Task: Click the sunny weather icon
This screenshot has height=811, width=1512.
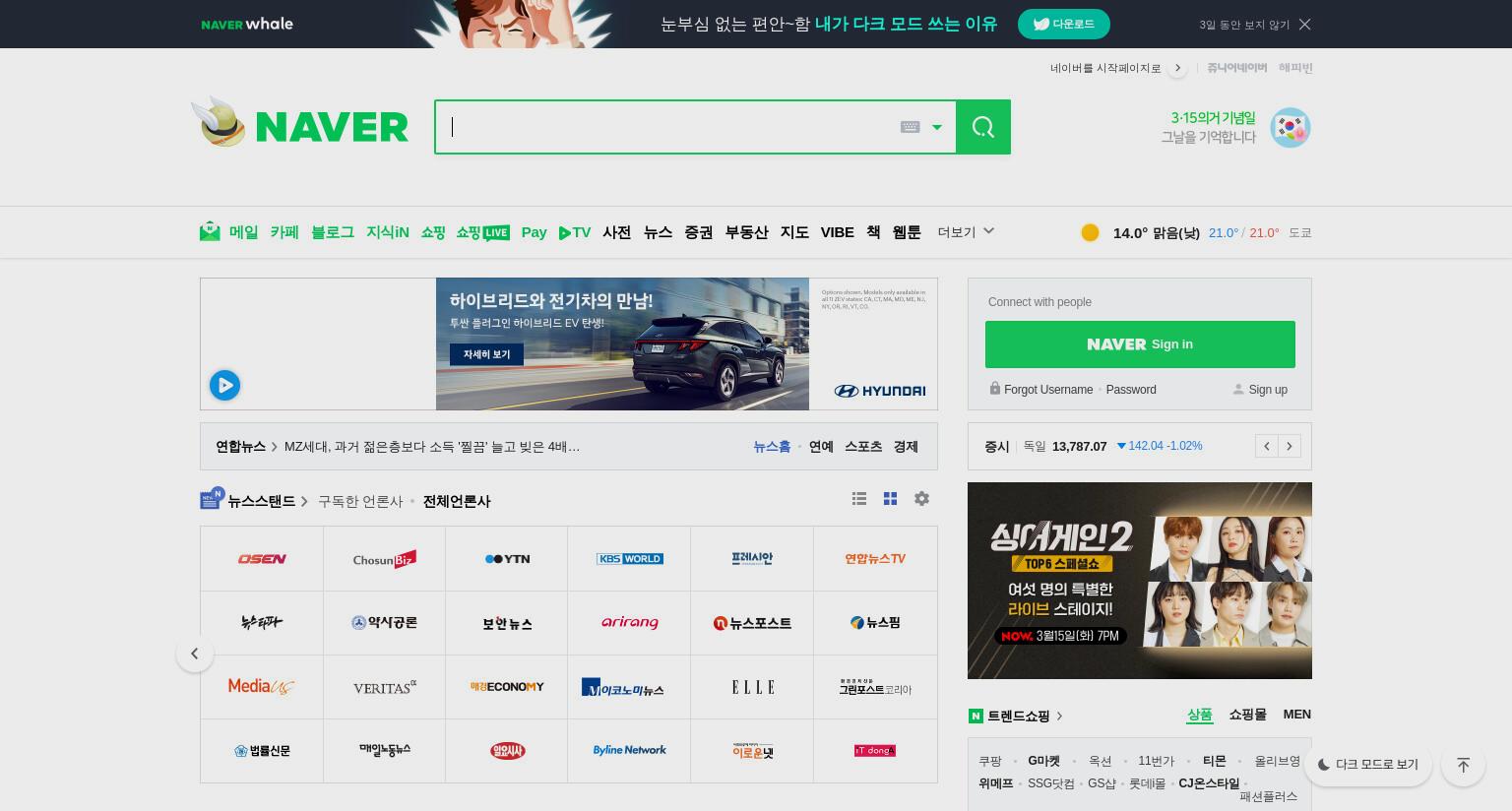Action: [1090, 232]
